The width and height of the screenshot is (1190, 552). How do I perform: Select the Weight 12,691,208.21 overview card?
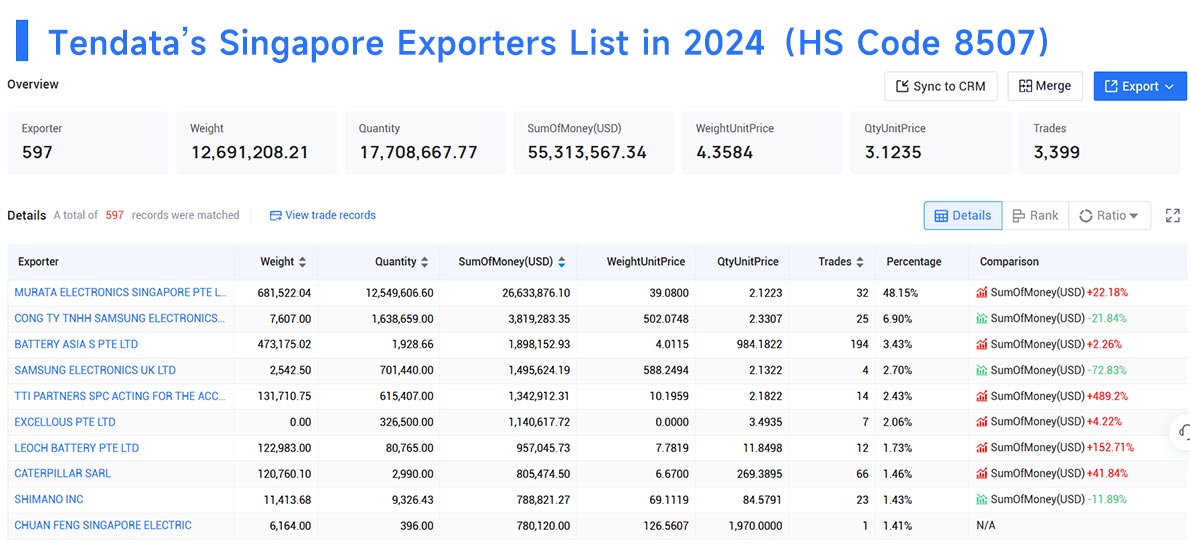tap(257, 143)
